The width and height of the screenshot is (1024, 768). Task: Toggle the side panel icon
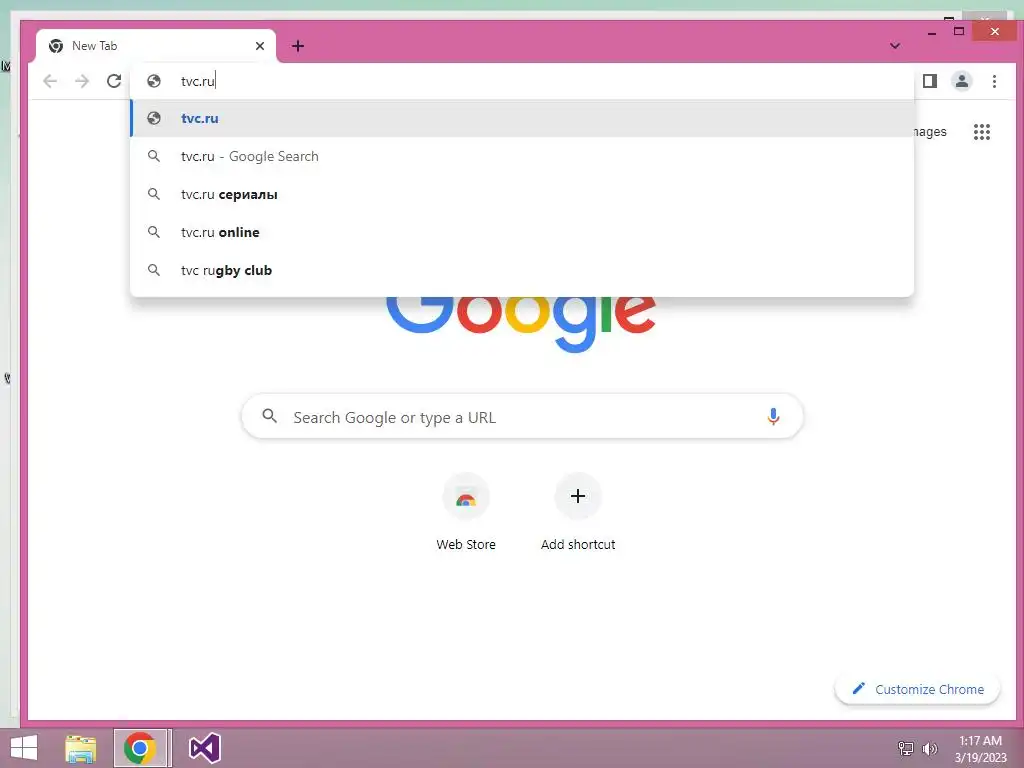930,81
